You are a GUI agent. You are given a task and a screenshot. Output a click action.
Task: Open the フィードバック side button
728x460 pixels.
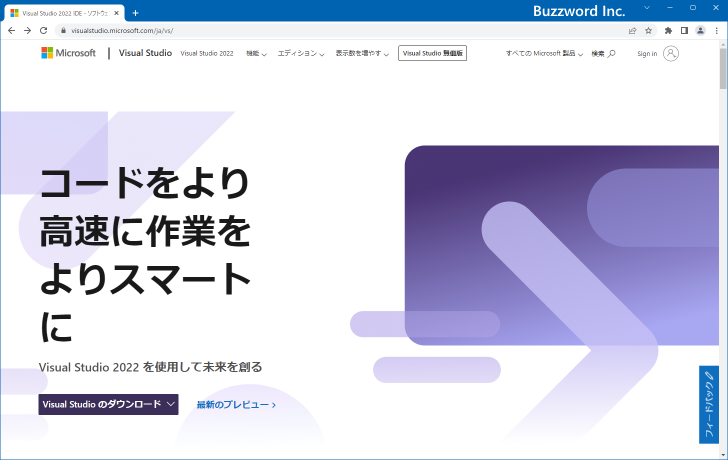coord(708,404)
